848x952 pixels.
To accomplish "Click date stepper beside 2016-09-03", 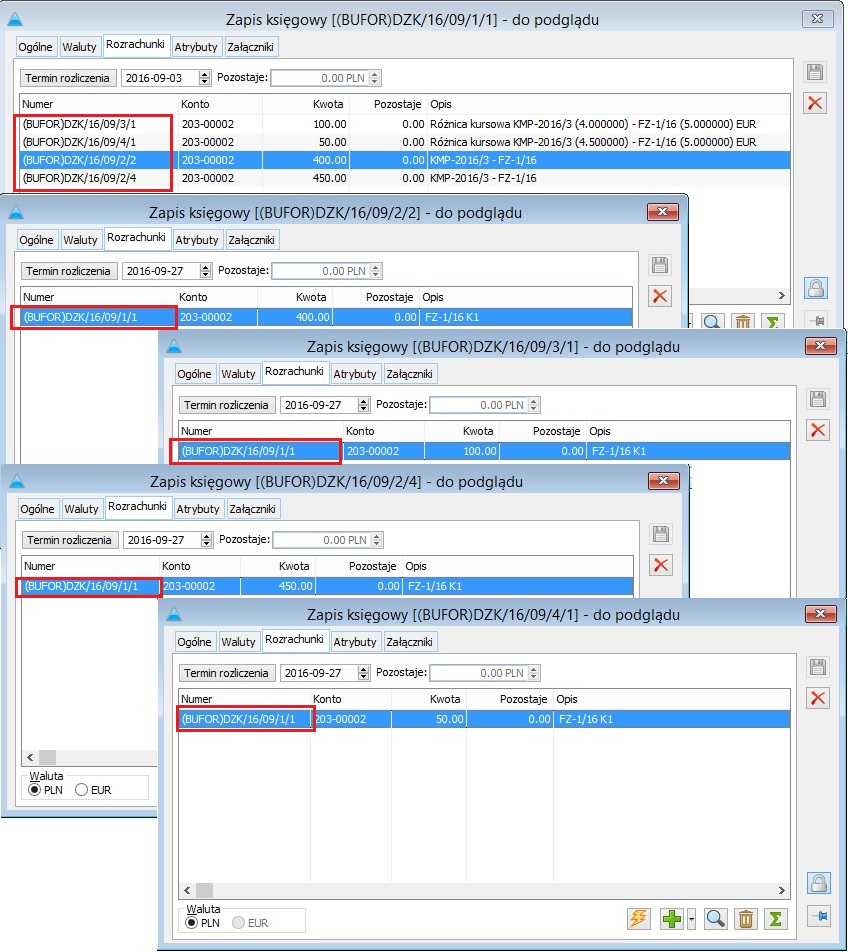I will [x=205, y=78].
